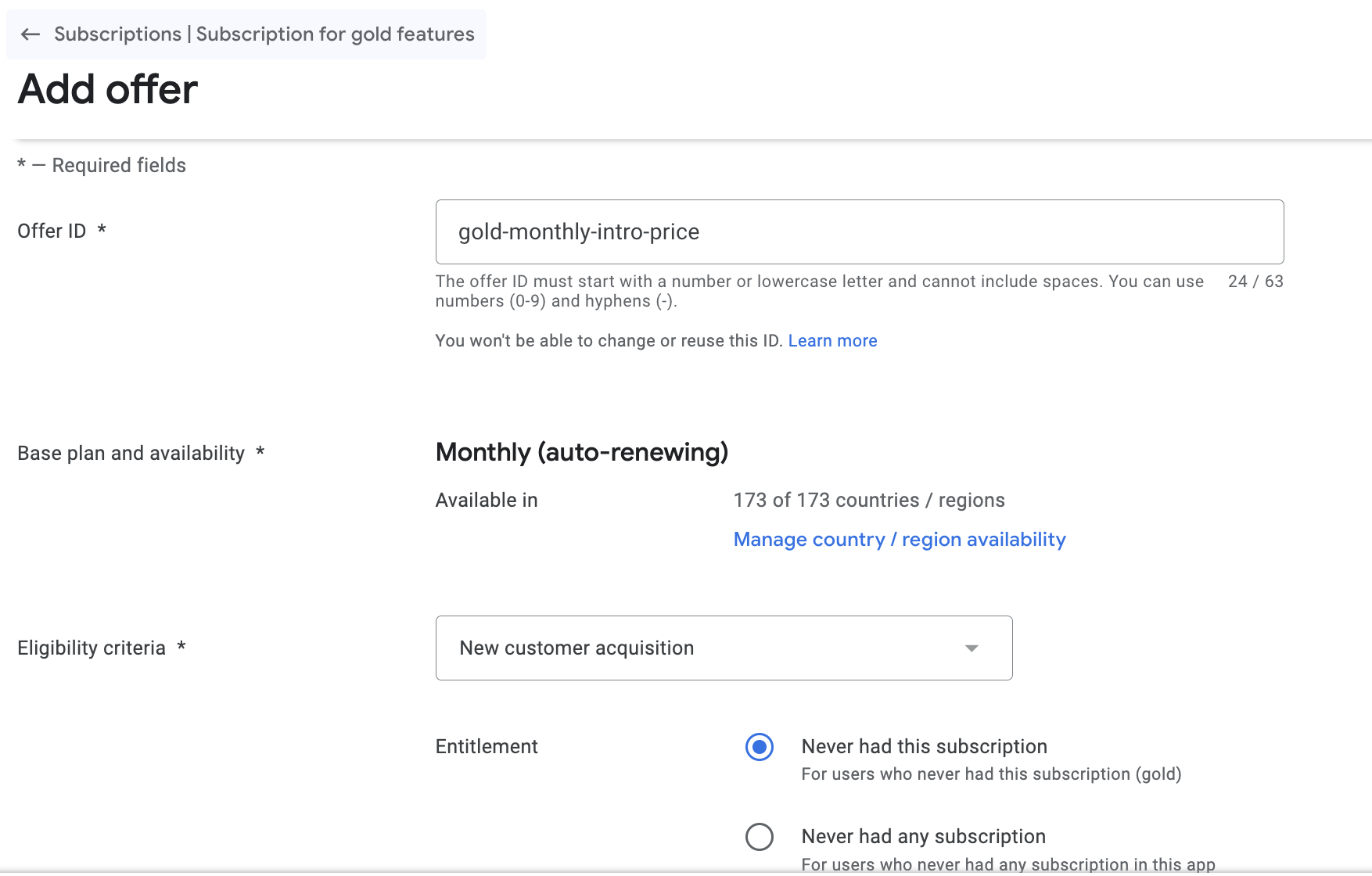Click the 24 / 63 character counter
Screen dimensions: 1372x876
tap(1255, 282)
